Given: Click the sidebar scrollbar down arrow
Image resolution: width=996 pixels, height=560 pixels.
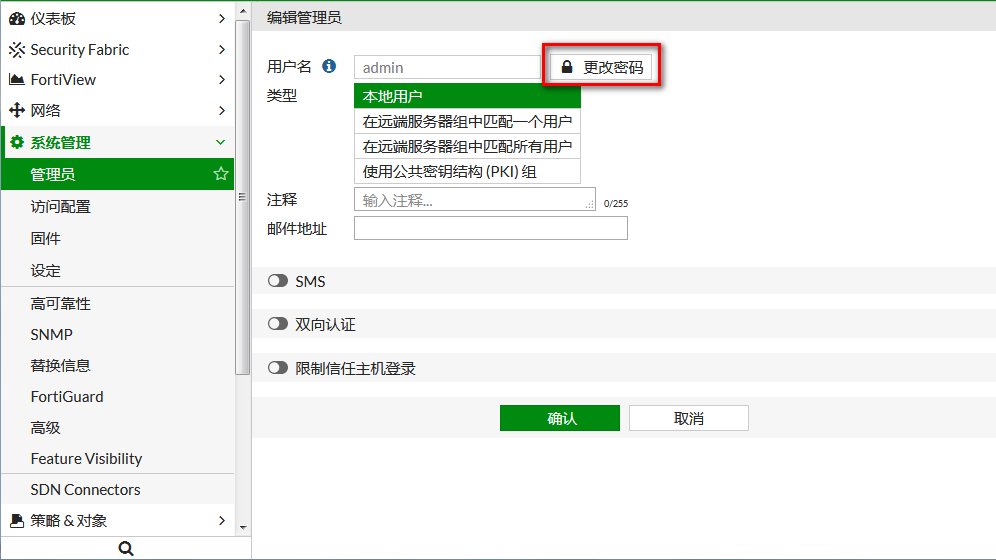Looking at the screenshot, I should coord(242,526).
